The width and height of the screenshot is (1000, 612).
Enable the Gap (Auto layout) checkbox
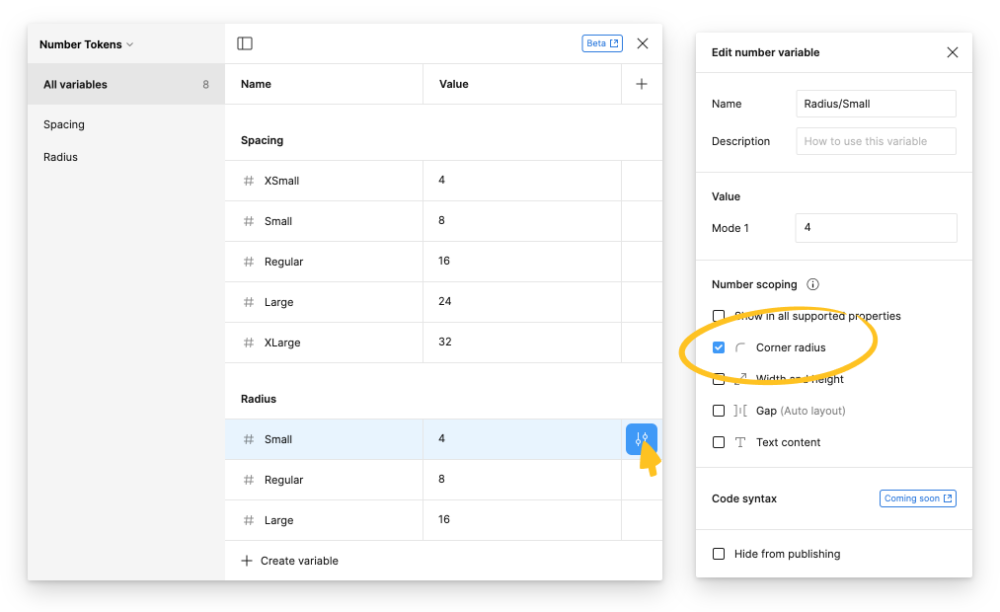pyautogui.click(x=718, y=411)
